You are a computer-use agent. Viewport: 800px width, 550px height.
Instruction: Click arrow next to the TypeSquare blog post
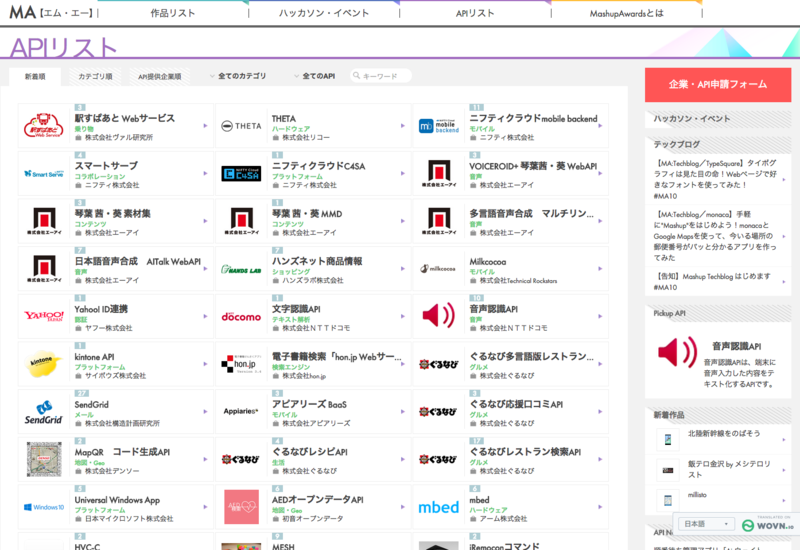click(784, 180)
